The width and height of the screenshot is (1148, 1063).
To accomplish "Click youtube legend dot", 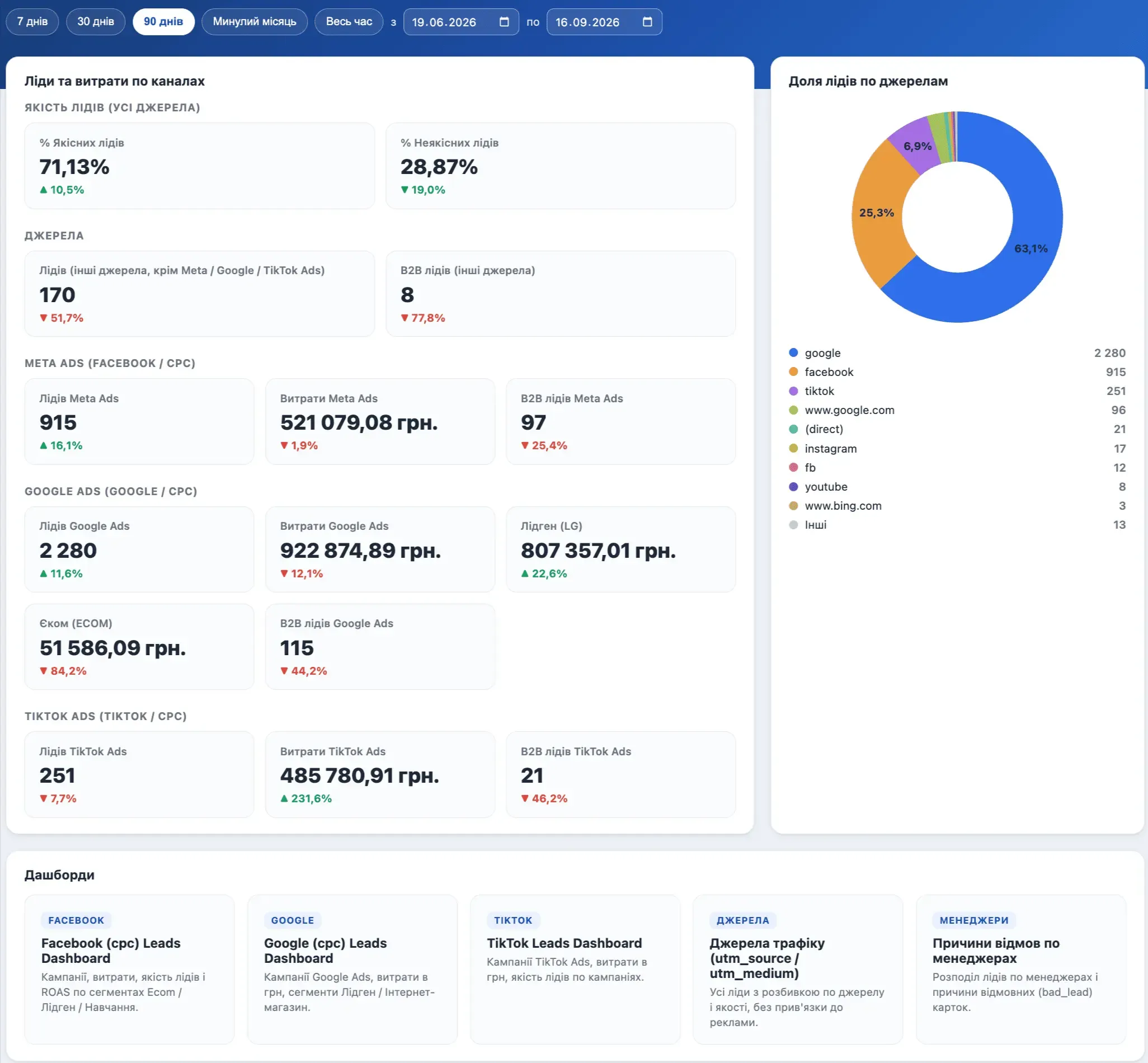I will [x=793, y=487].
